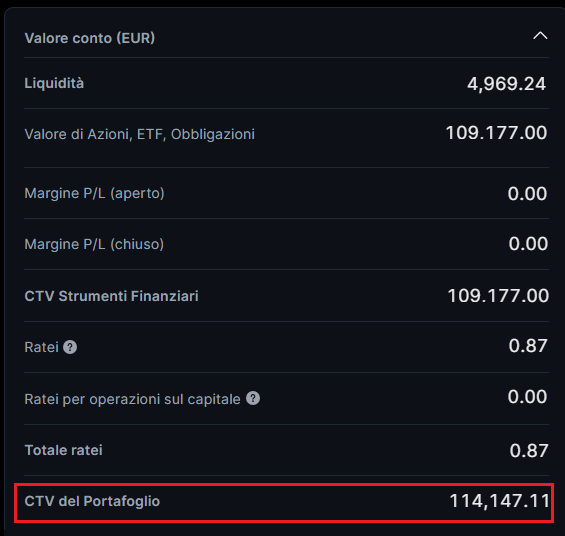Click the Ratei value 0.87
This screenshot has width=565, height=536.
[528, 346]
